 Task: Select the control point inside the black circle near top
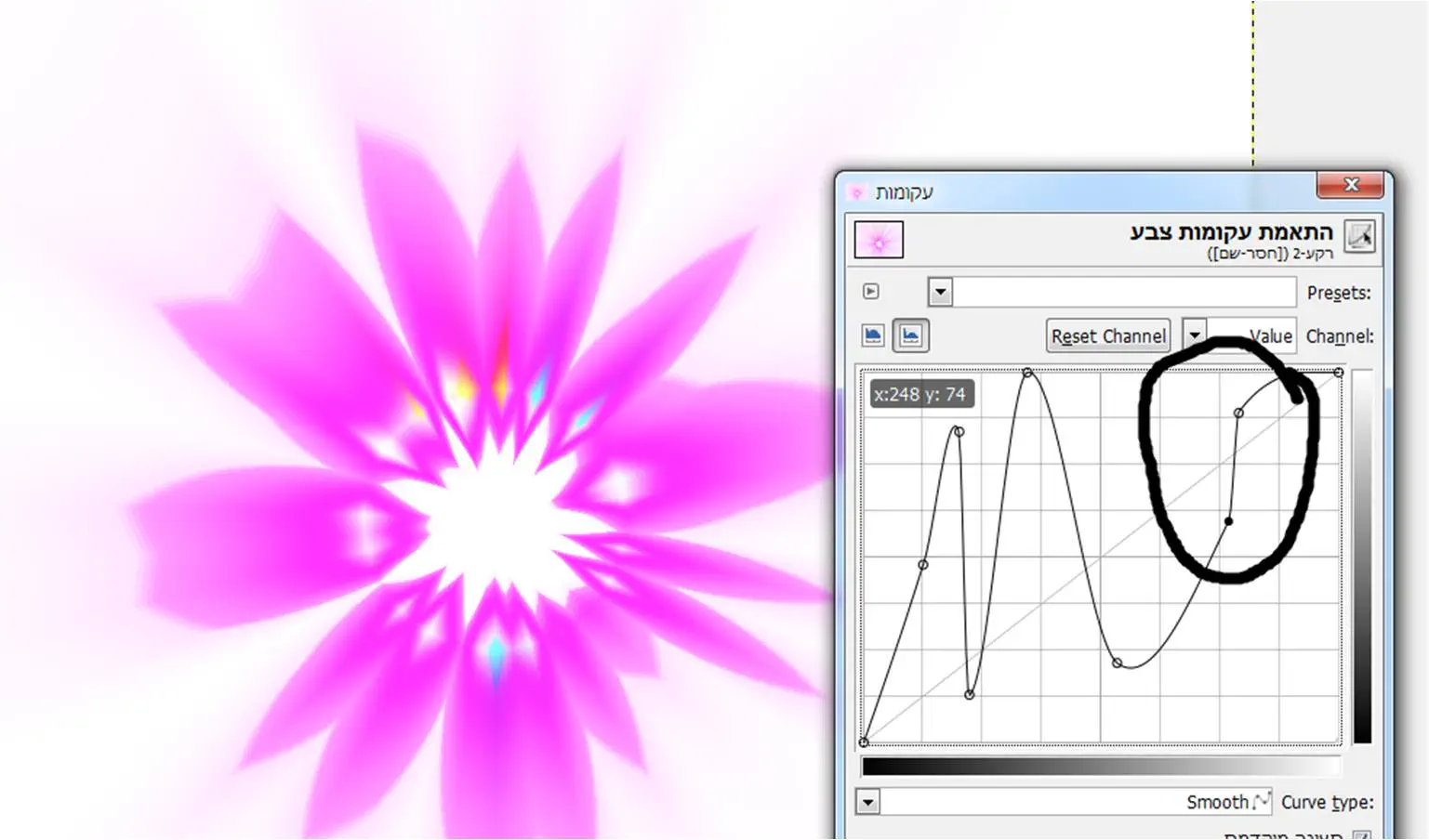[x=1238, y=413]
